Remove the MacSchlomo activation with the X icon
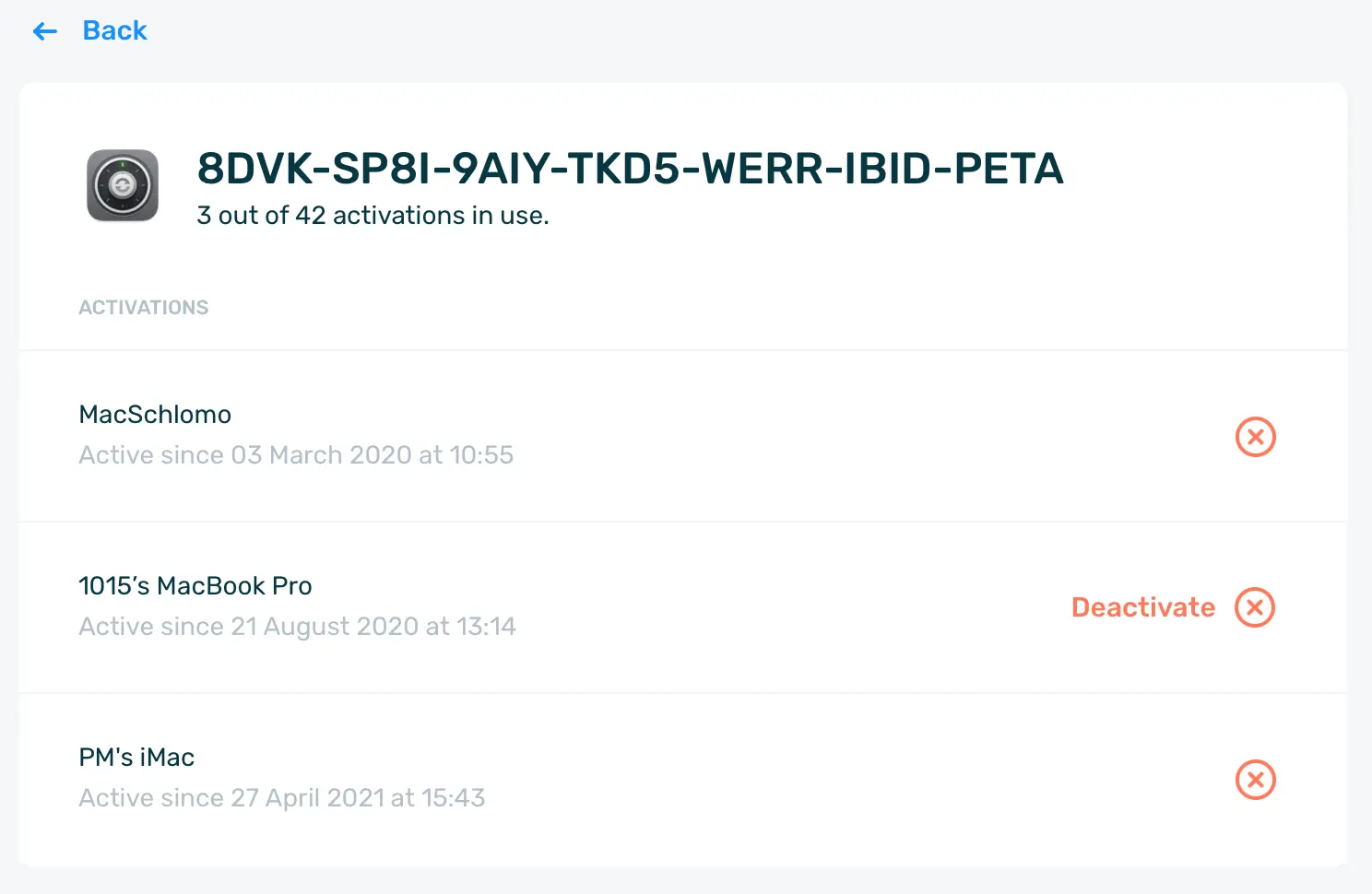The image size is (1372, 894). click(x=1255, y=436)
